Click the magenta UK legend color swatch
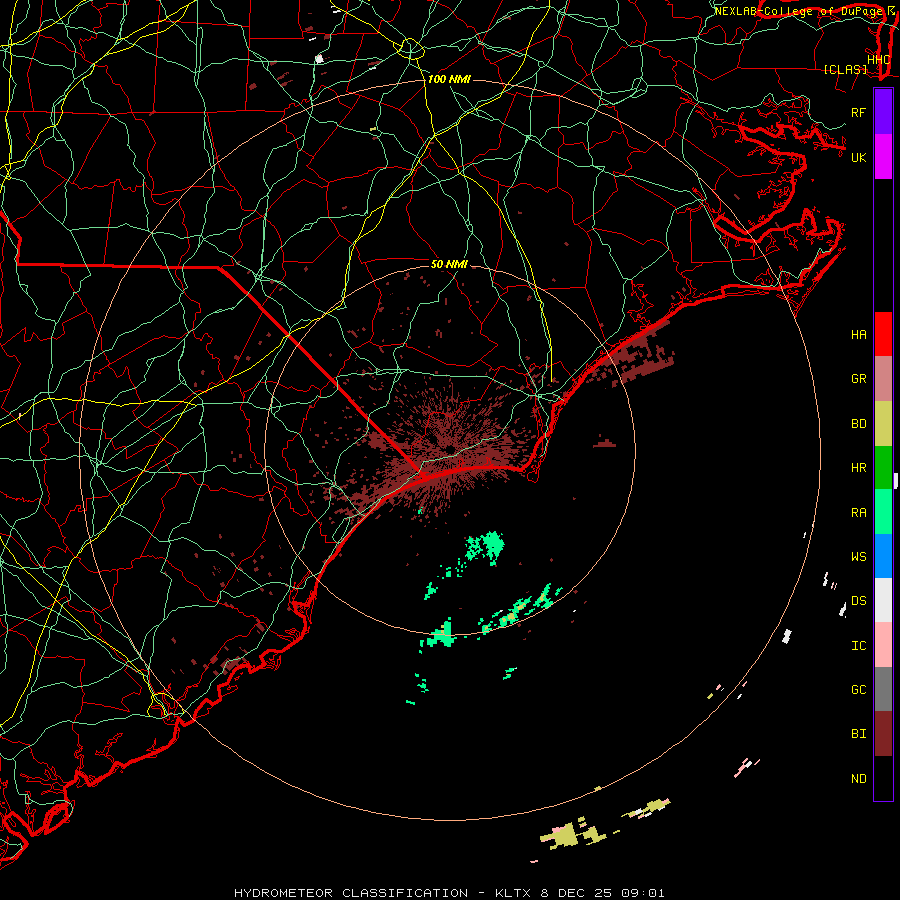The width and height of the screenshot is (900, 900). pos(883,157)
